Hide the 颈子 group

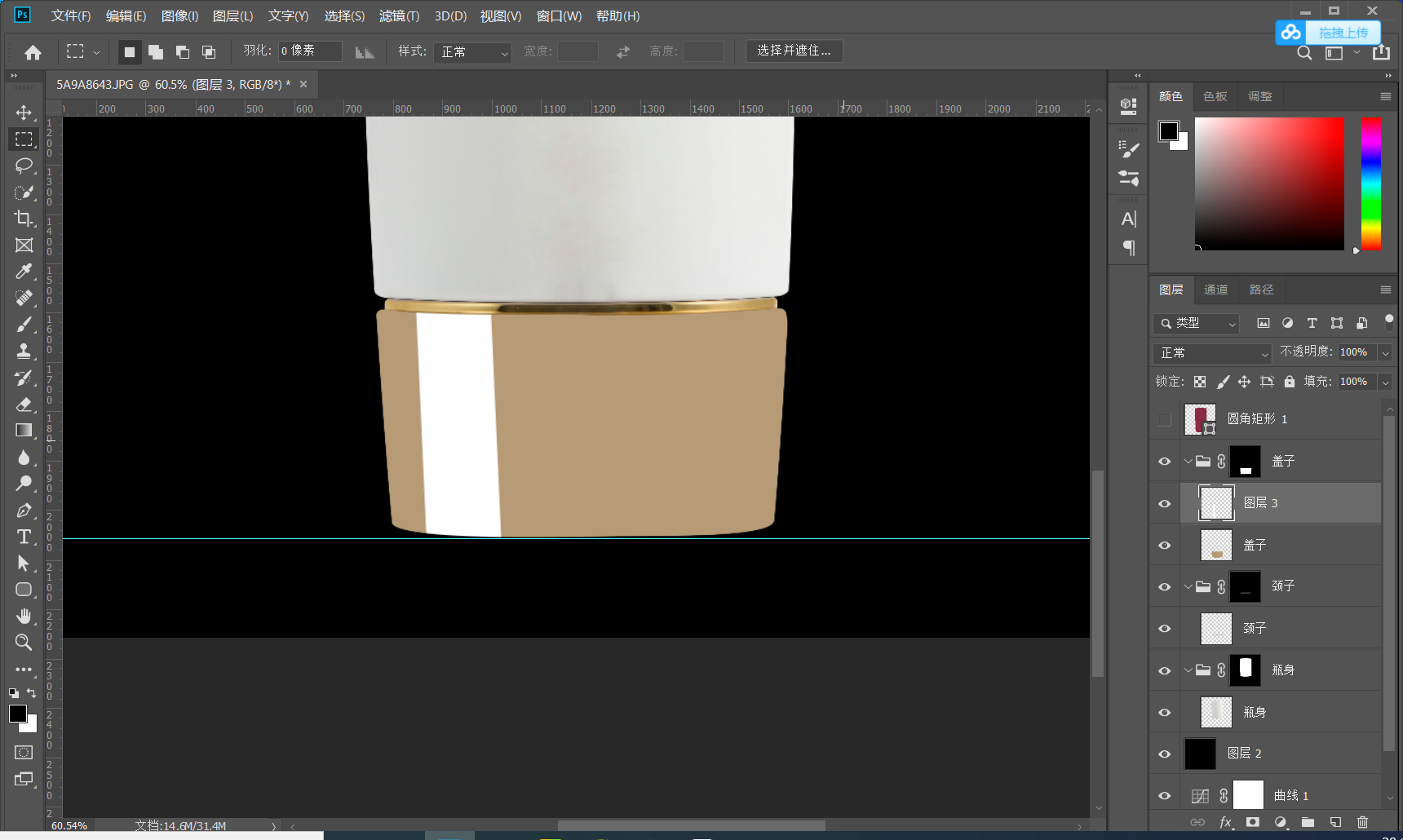1164,586
